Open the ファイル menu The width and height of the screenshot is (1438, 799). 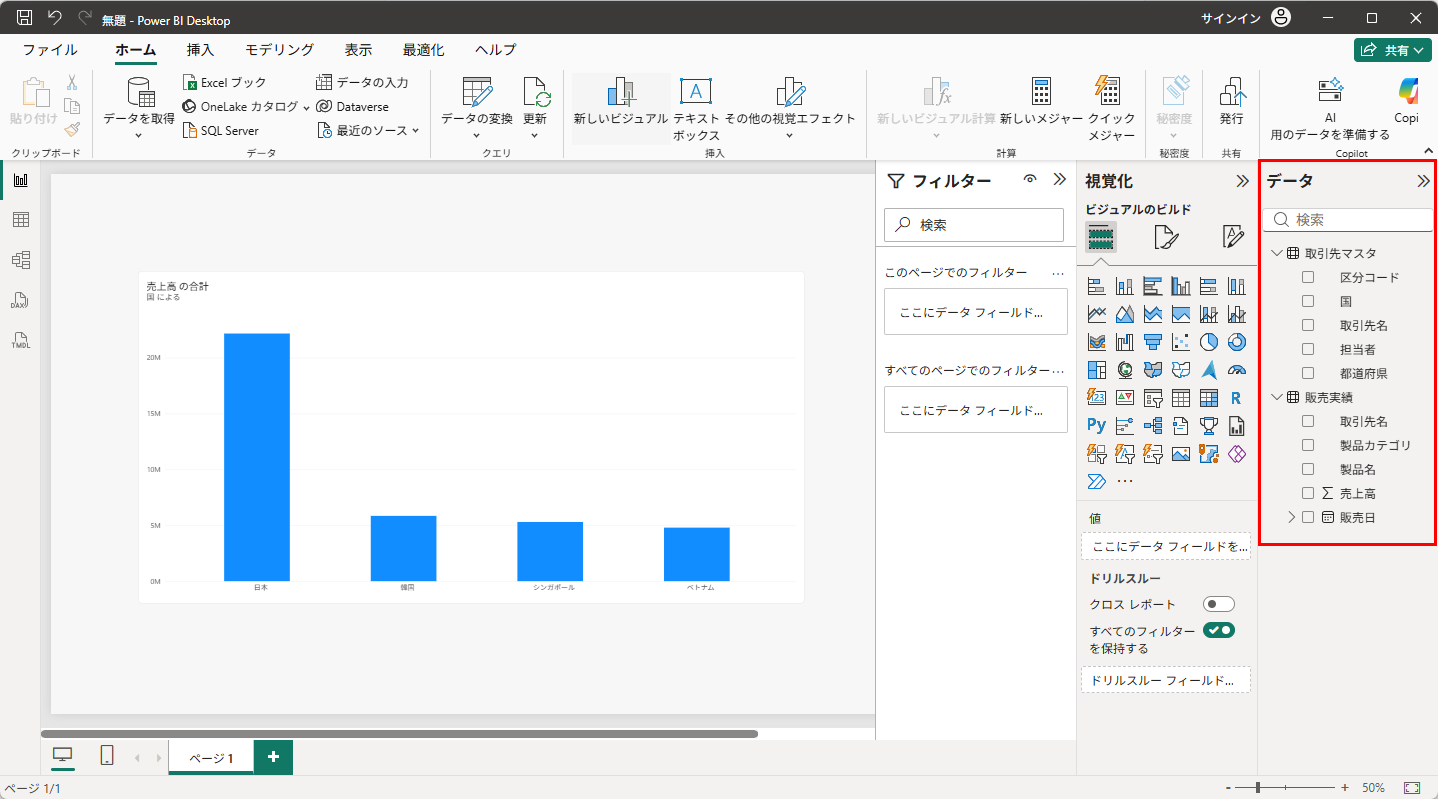(x=50, y=50)
